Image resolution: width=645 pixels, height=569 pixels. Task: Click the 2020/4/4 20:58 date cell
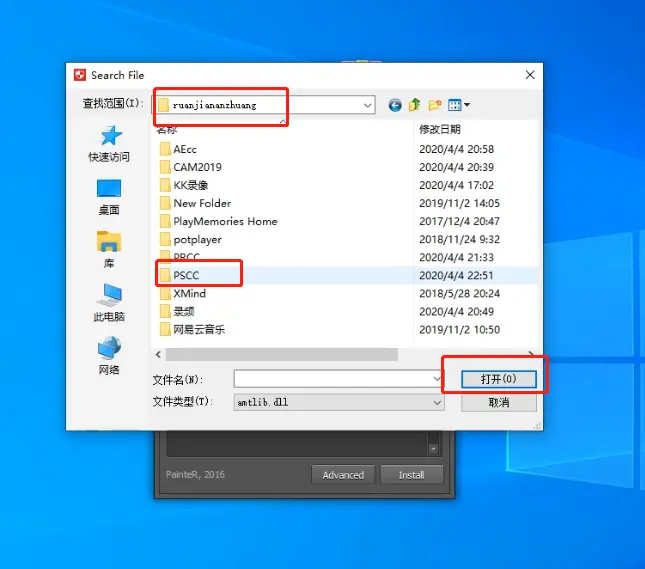point(457,149)
